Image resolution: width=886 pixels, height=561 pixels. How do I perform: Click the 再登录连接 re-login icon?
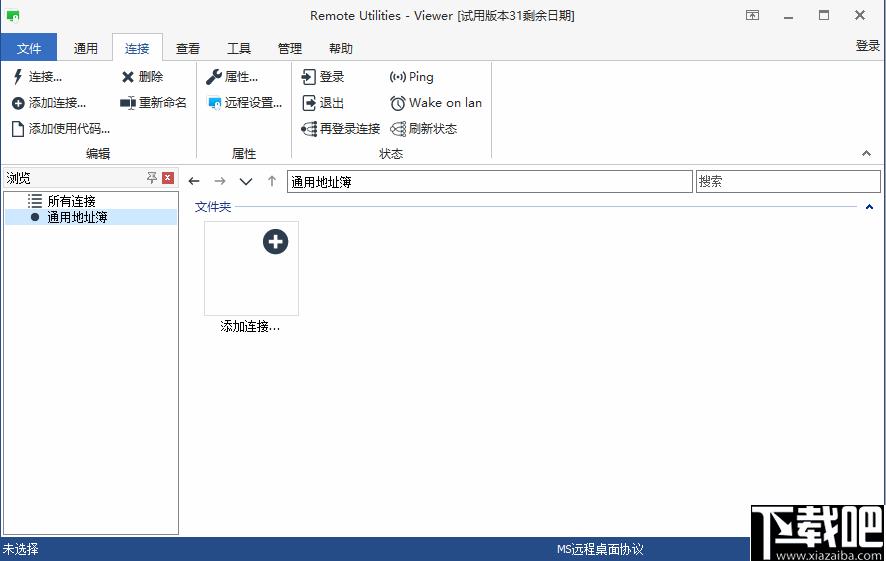tap(309, 129)
